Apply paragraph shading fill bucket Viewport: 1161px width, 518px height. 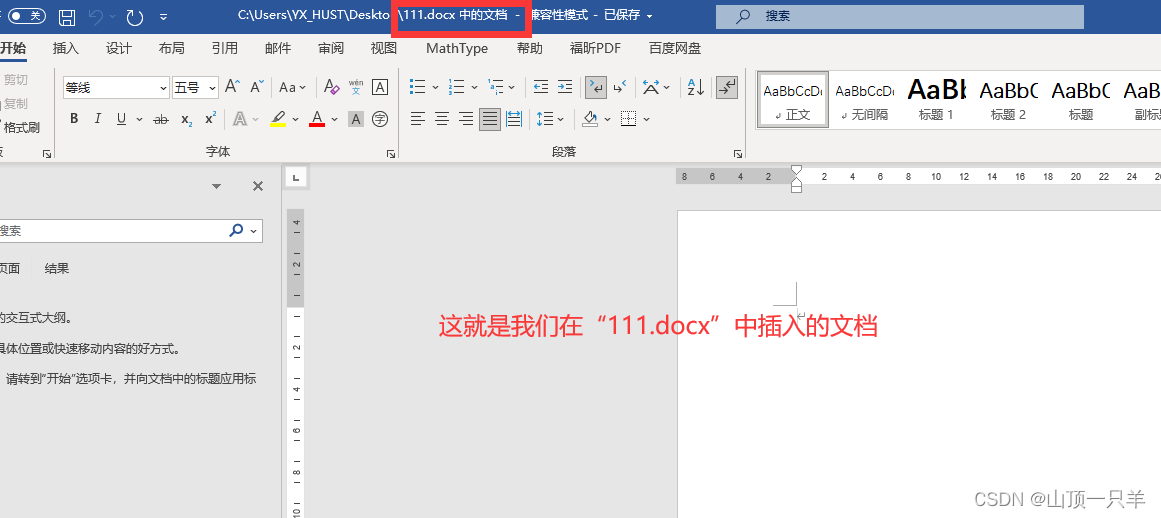click(x=590, y=118)
